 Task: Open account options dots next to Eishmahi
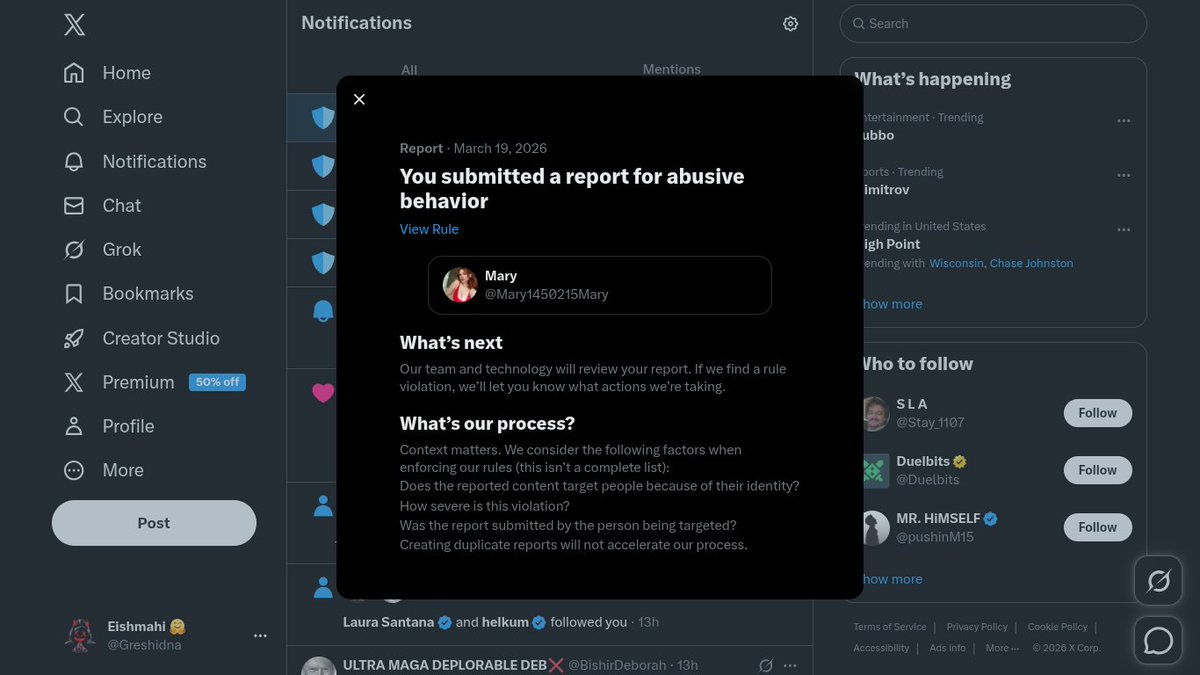coord(260,636)
